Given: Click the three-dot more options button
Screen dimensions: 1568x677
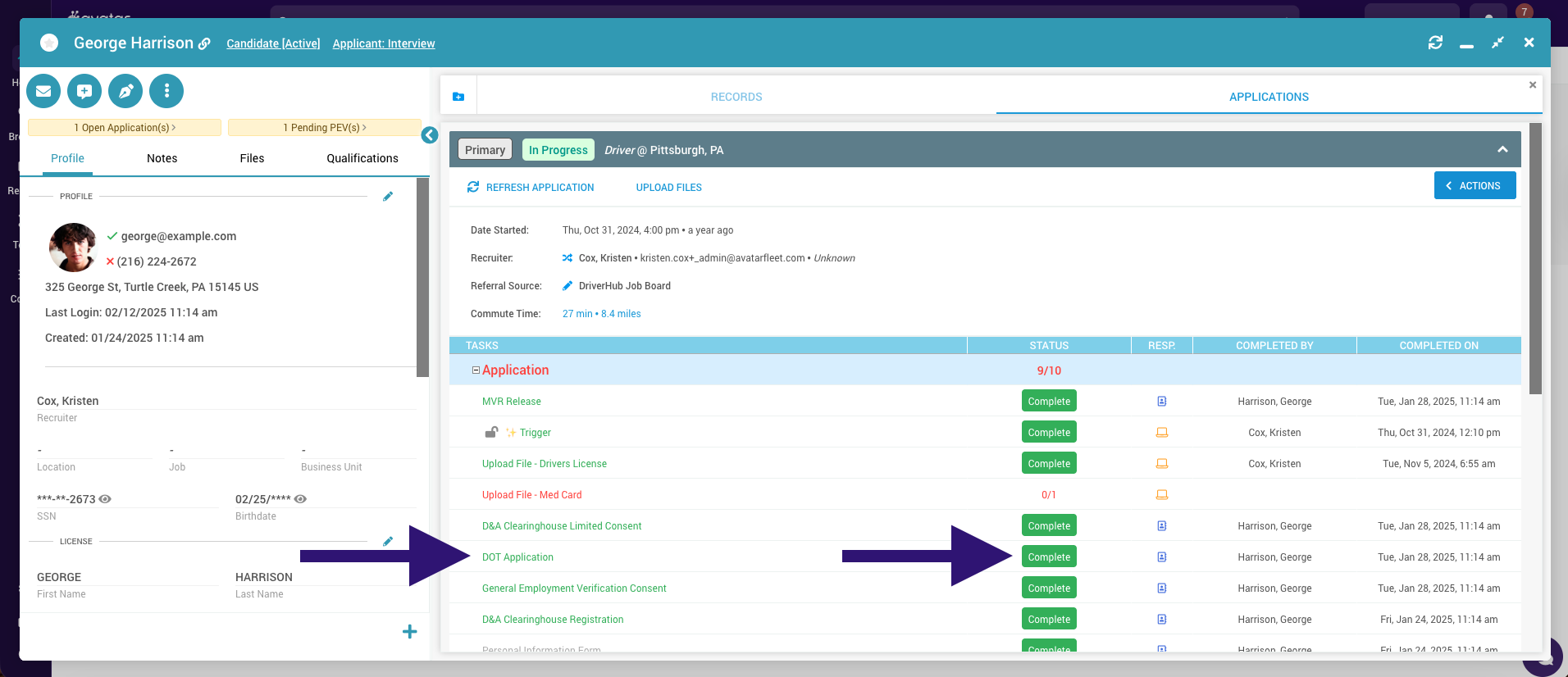Looking at the screenshot, I should [166, 91].
